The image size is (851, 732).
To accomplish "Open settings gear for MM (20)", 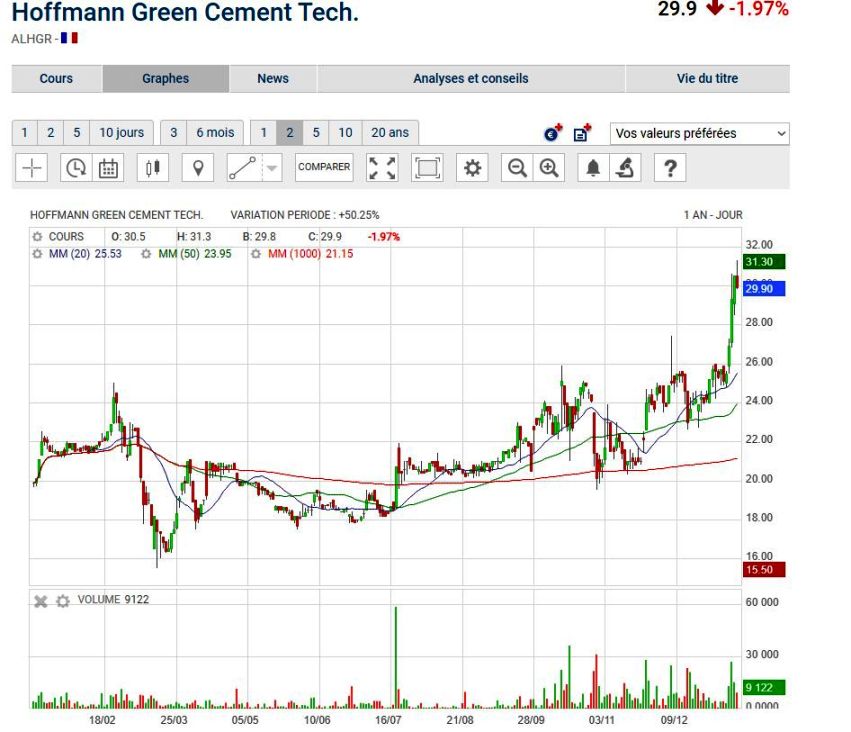I will [37, 254].
